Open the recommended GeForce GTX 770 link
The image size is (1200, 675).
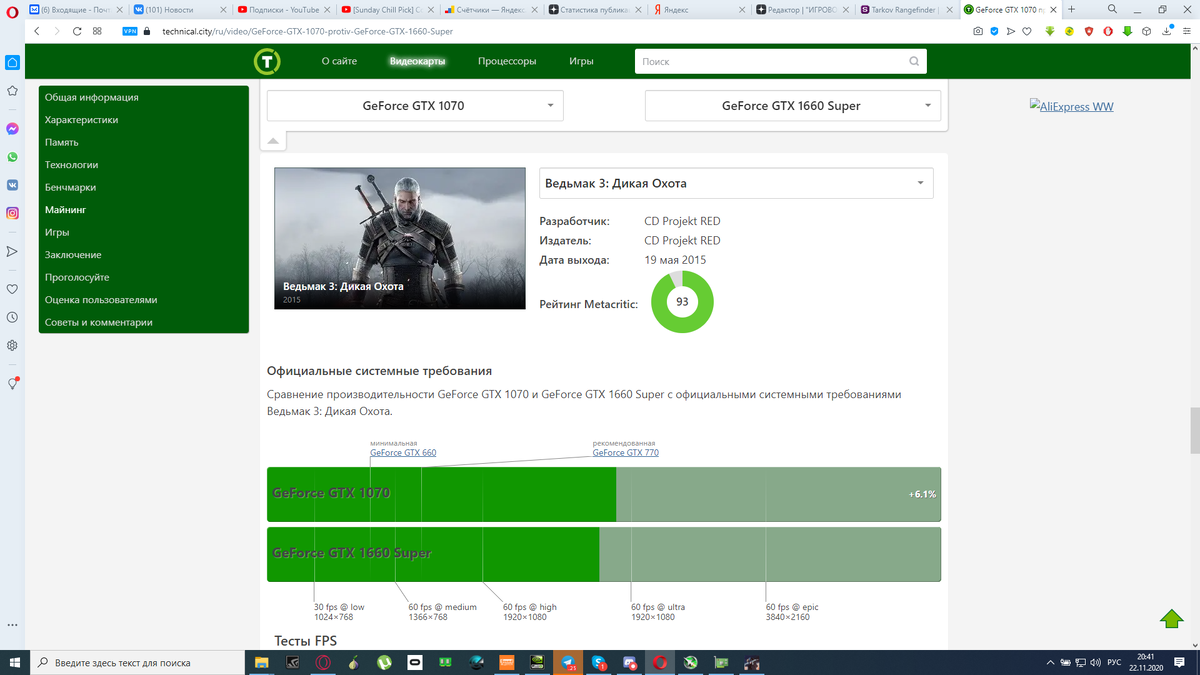point(626,452)
